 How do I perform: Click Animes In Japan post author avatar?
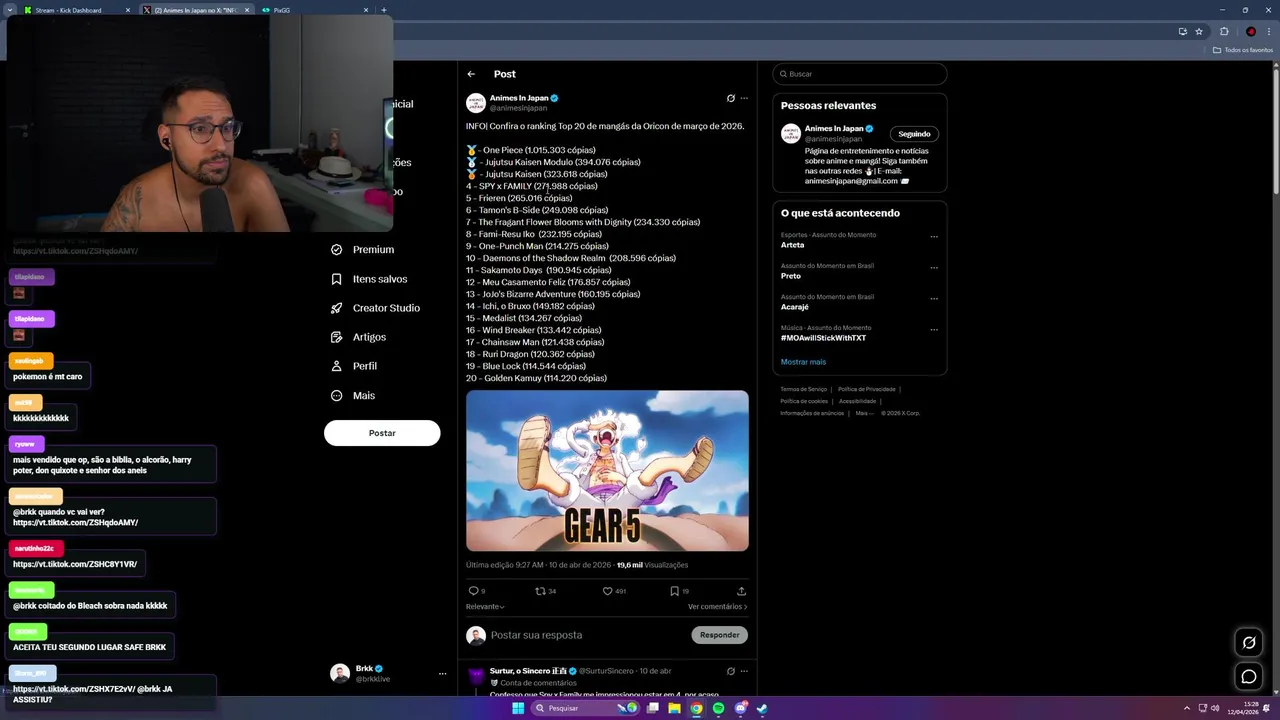pyautogui.click(x=476, y=103)
